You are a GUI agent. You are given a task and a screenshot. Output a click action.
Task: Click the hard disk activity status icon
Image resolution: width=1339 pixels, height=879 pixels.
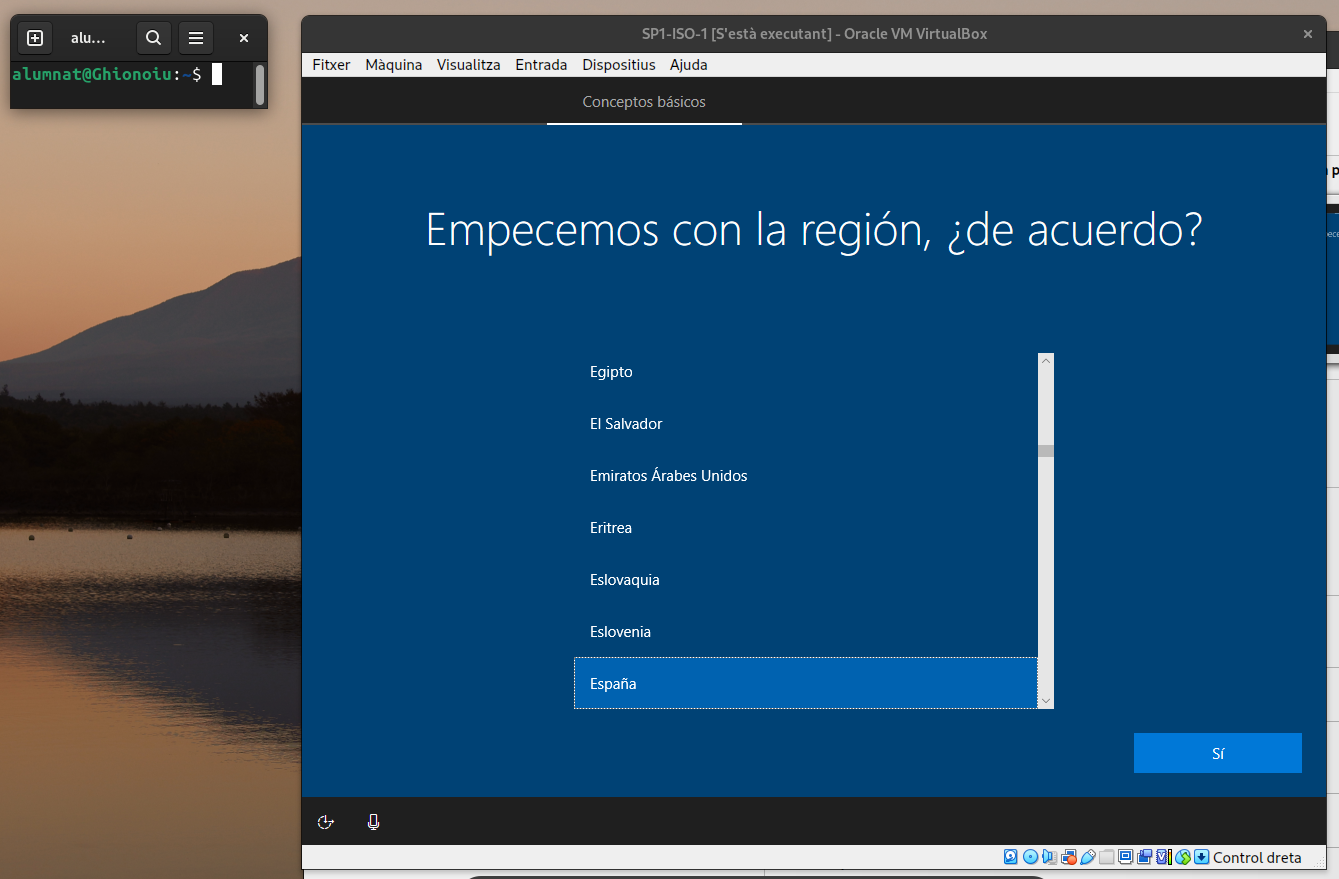(x=1011, y=857)
